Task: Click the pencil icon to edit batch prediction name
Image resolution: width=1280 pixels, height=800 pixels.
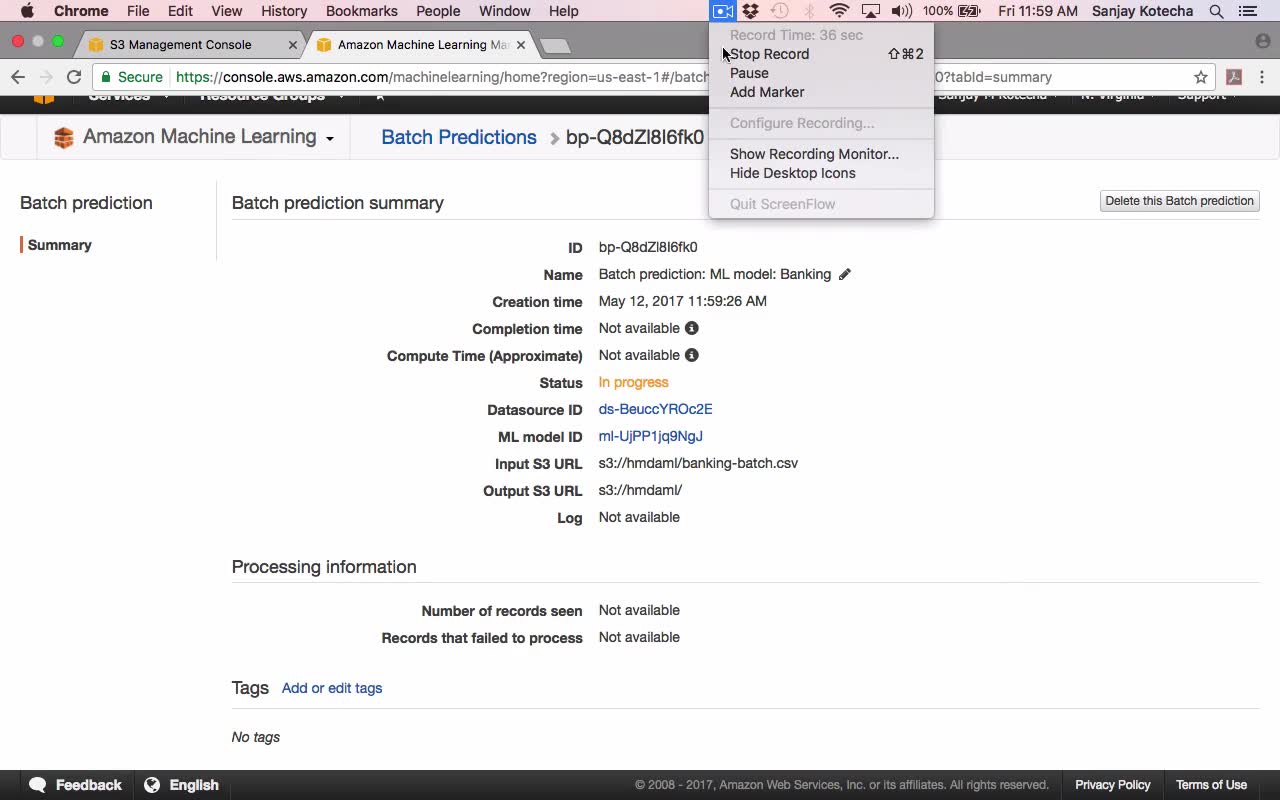Action: [845, 274]
